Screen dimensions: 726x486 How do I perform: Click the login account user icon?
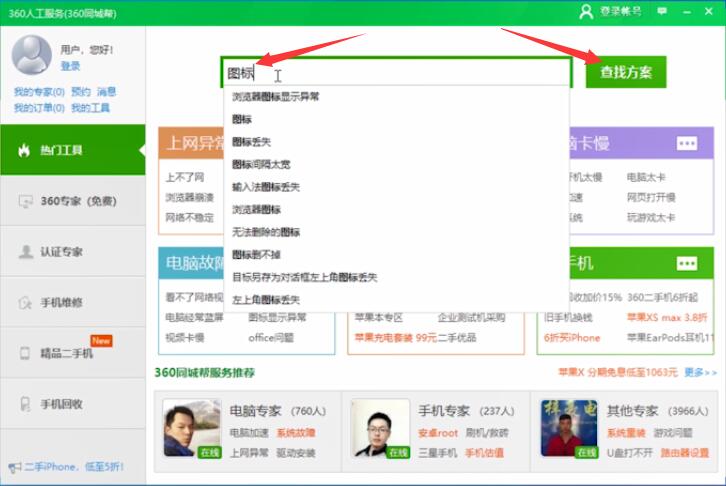(586, 11)
